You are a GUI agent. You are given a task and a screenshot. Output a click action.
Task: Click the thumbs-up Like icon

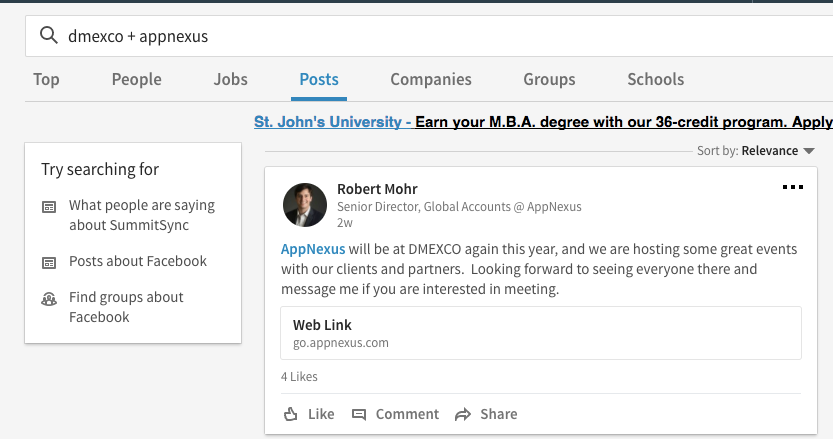(291, 414)
